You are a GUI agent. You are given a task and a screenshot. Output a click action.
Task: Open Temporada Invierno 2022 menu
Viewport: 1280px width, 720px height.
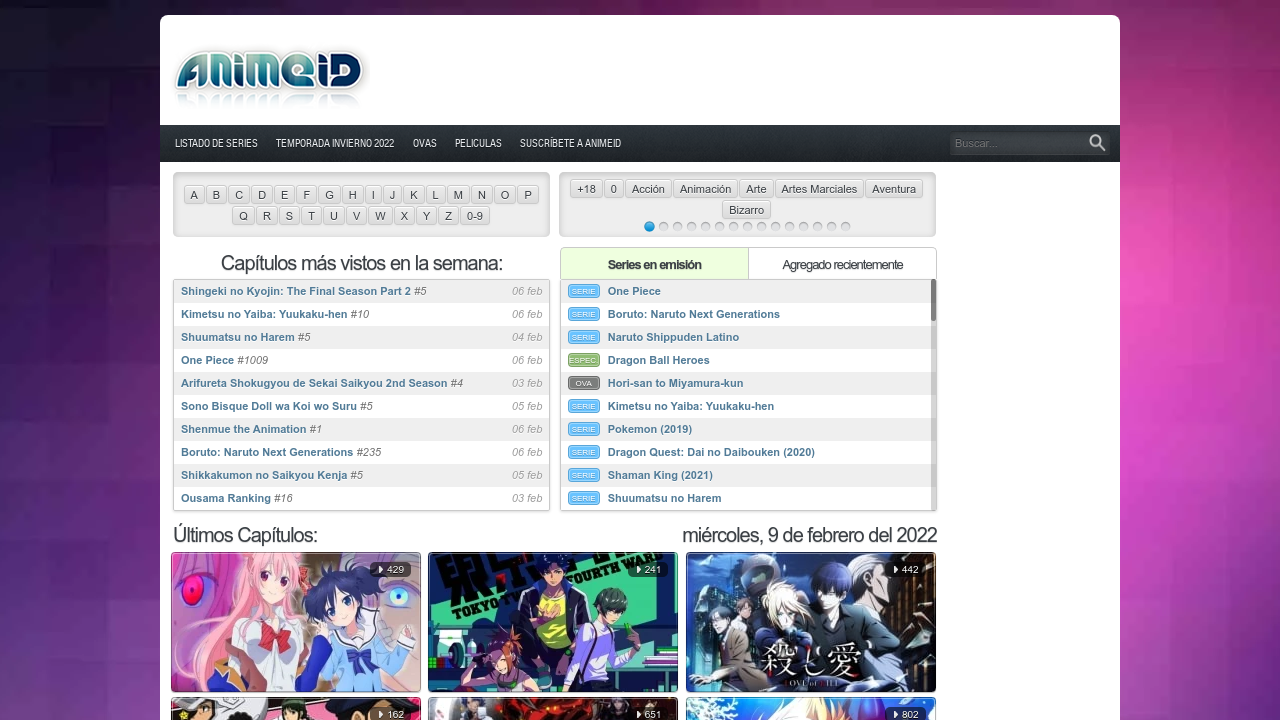coord(335,143)
